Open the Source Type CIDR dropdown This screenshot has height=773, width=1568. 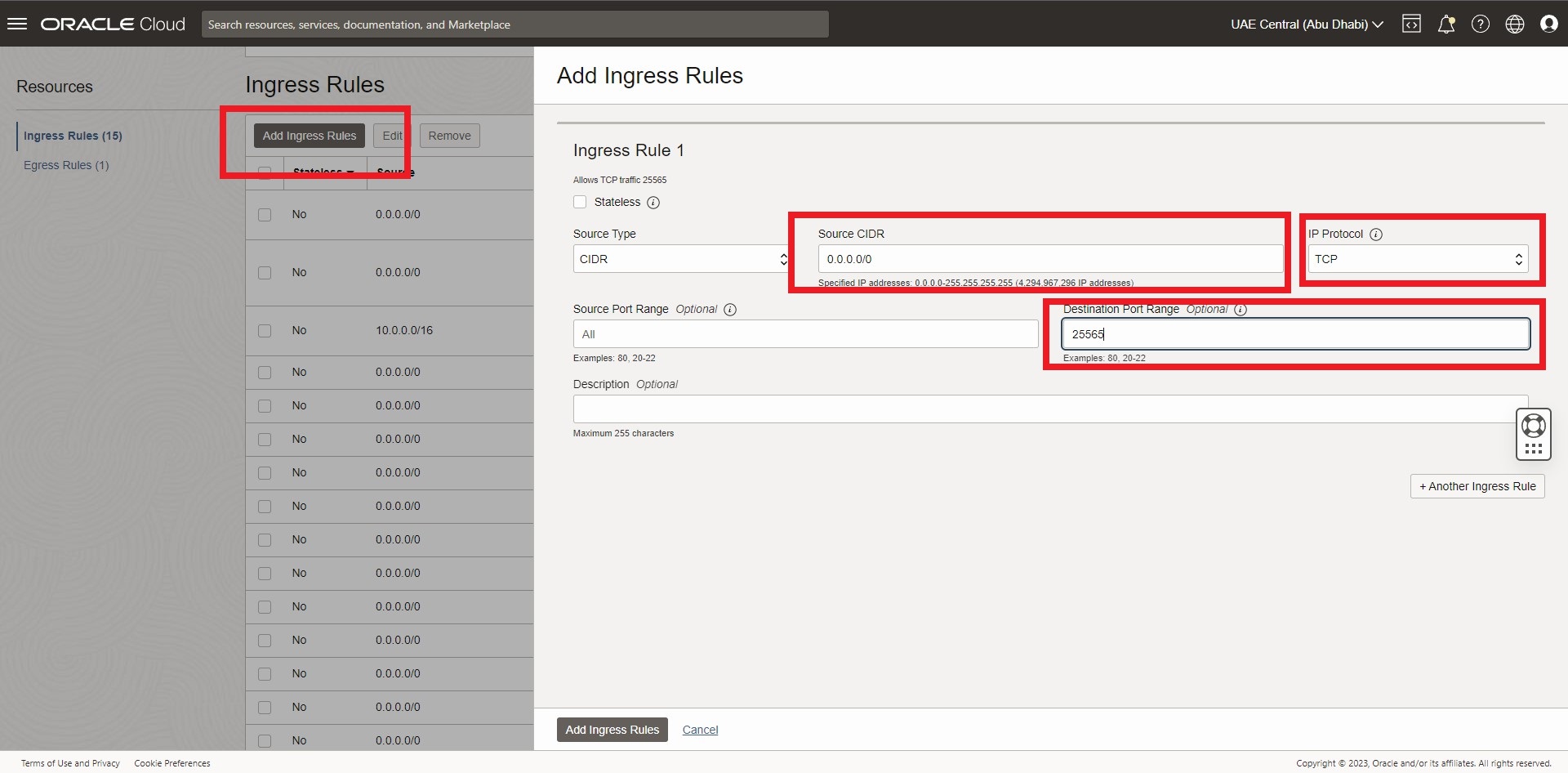[x=680, y=259]
